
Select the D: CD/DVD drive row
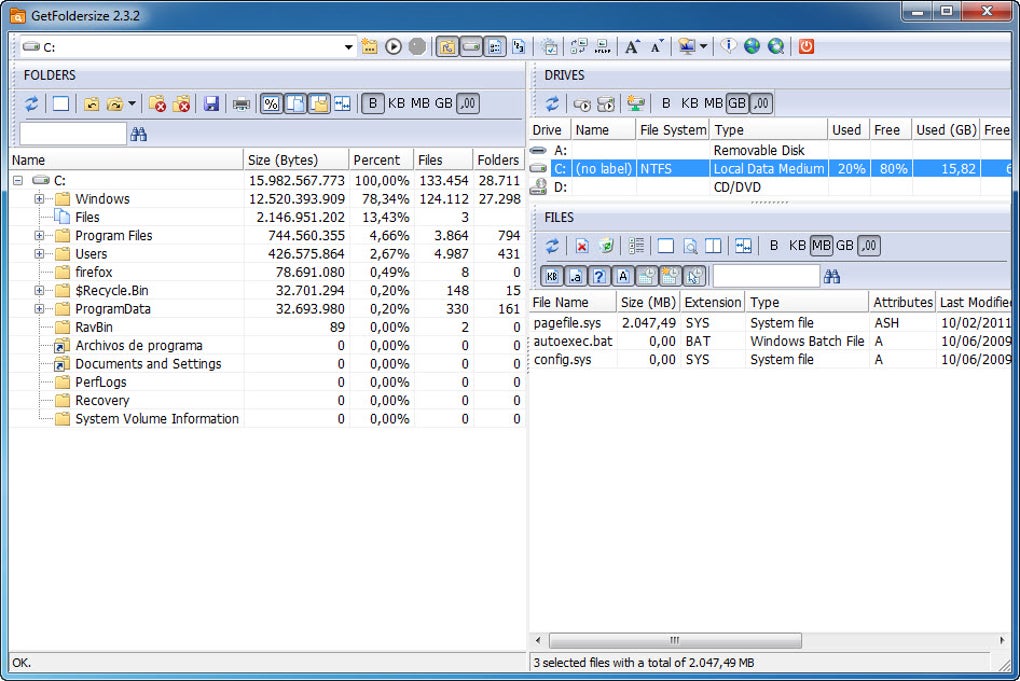pyautogui.click(x=770, y=187)
